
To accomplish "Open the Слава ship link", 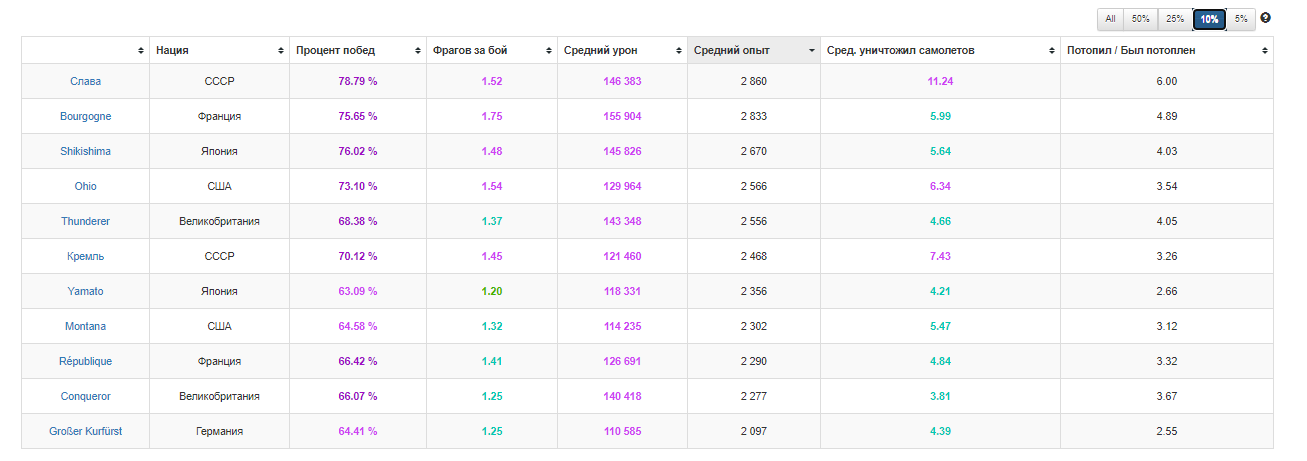I will (x=85, y=81).
